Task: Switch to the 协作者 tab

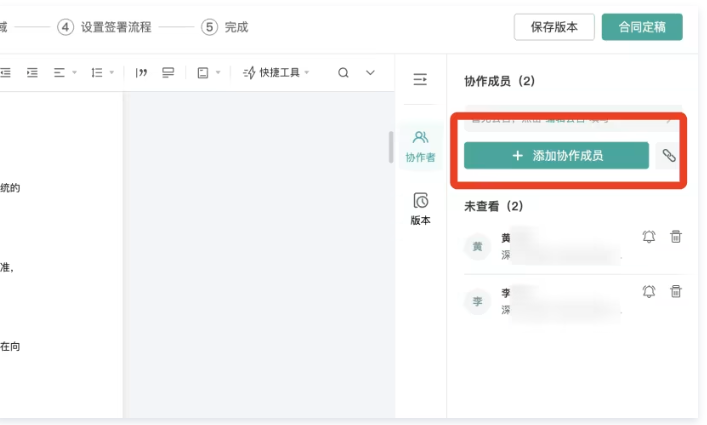Action: click(420, 146)
